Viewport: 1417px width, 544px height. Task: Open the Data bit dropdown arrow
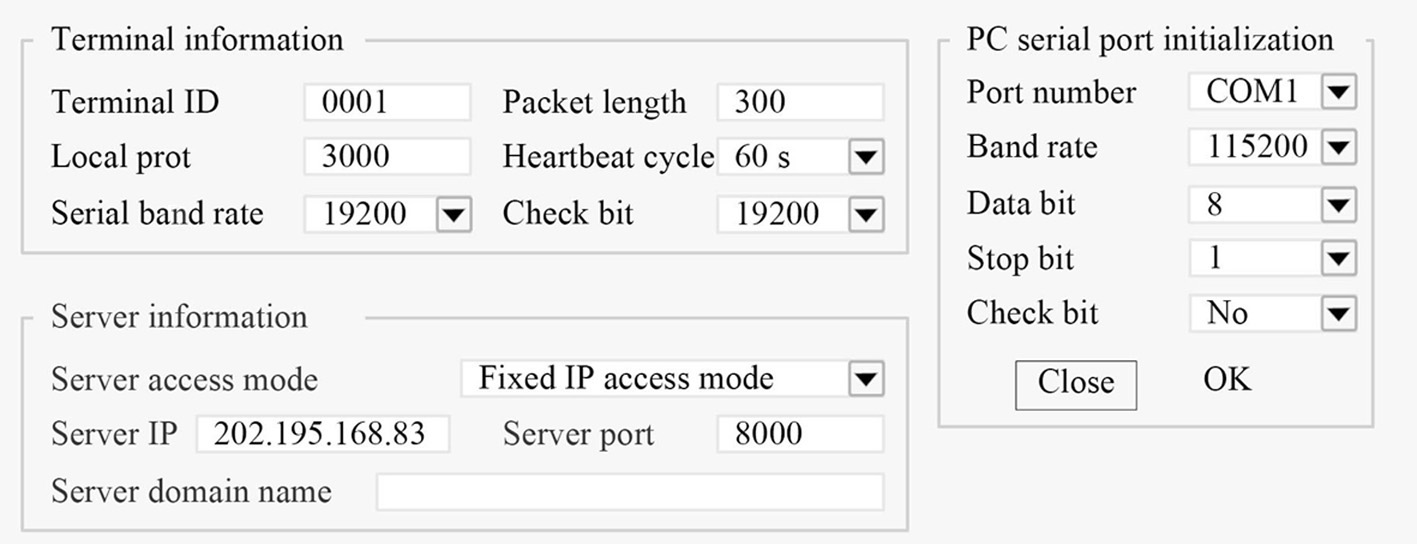tap(1338, 205)
